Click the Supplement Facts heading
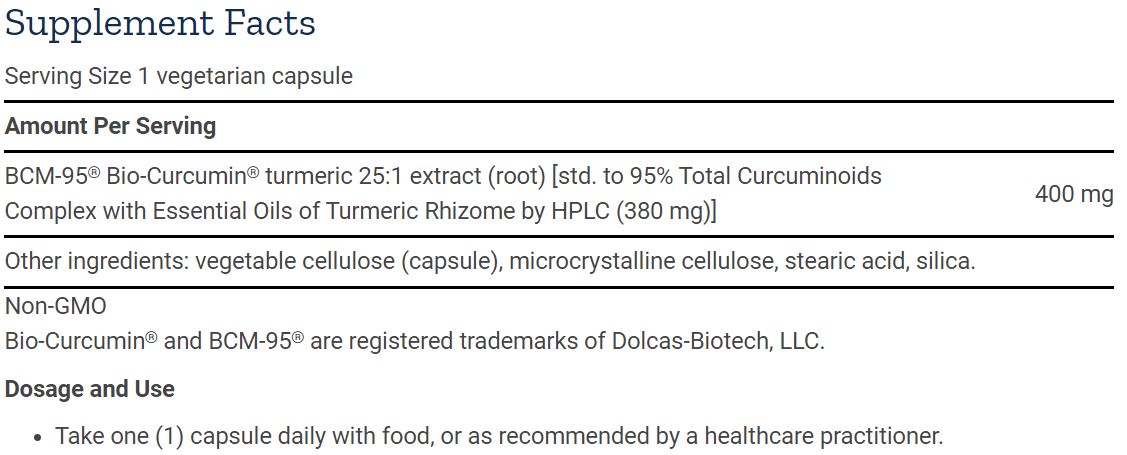Viewport: 1127px width, 455px height. tap(160, 23)
